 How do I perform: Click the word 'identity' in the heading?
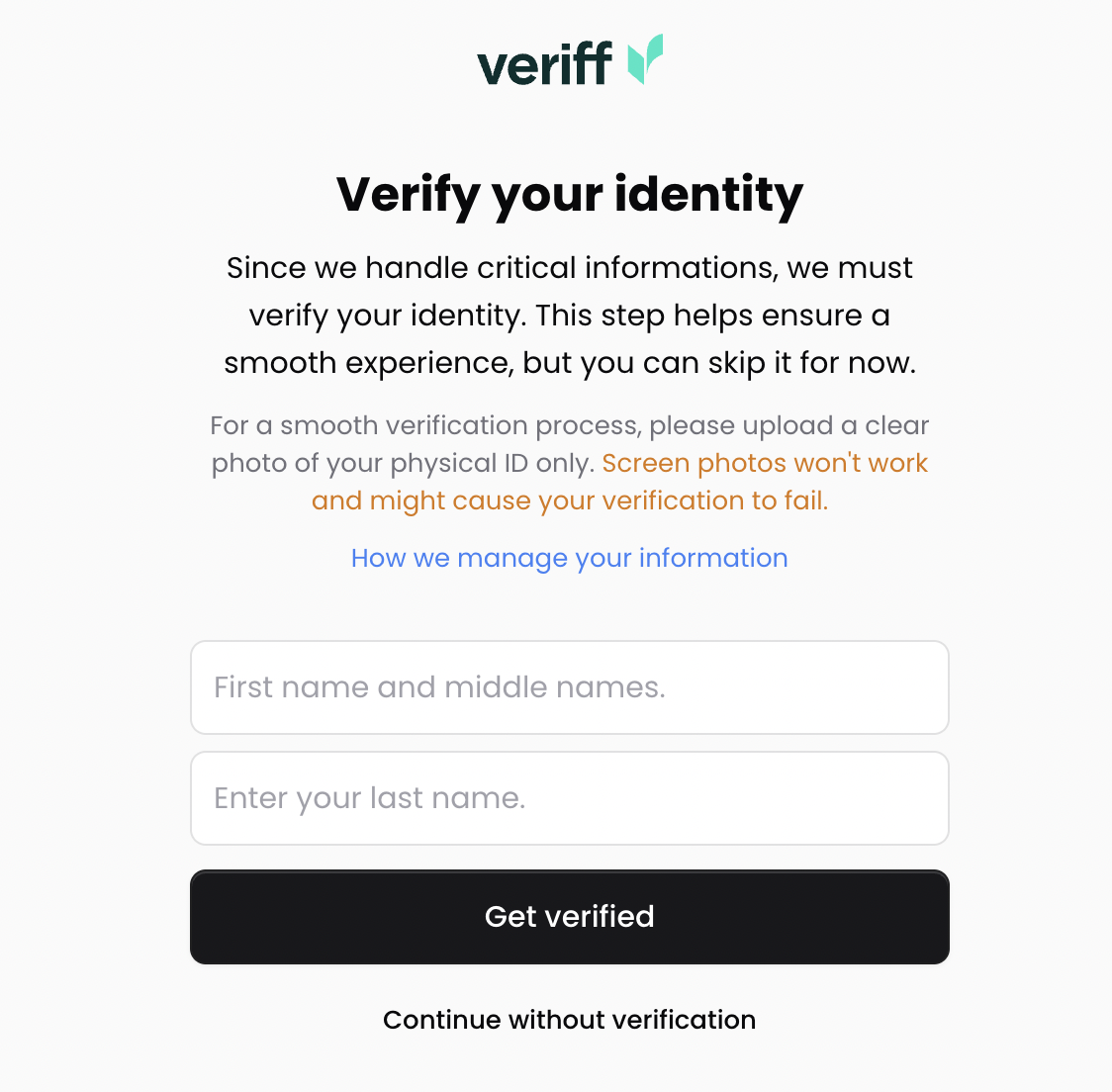pyautogui.click(x=709, y=194)
